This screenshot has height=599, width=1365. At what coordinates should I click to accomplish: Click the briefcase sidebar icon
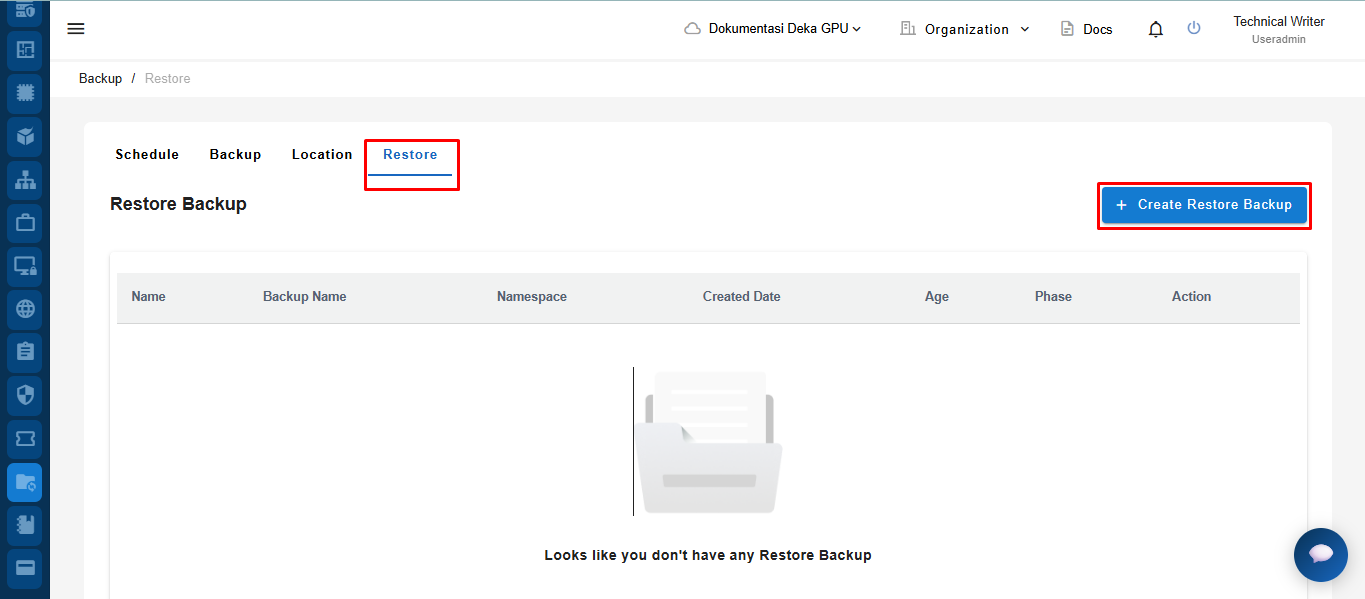[x=25, y=223]
